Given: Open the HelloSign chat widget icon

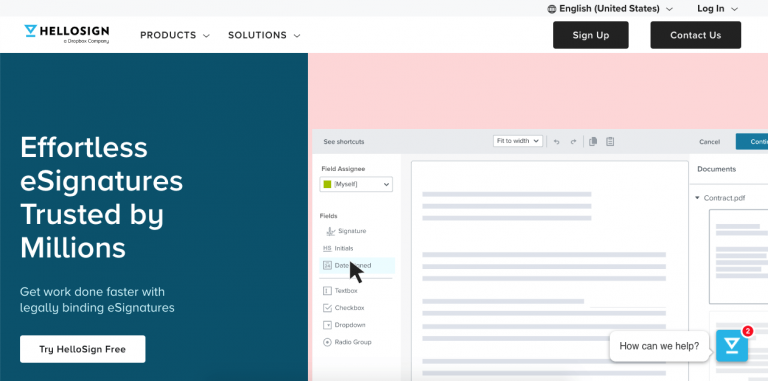Looking at the screenshot, I should tap(732, 346).
